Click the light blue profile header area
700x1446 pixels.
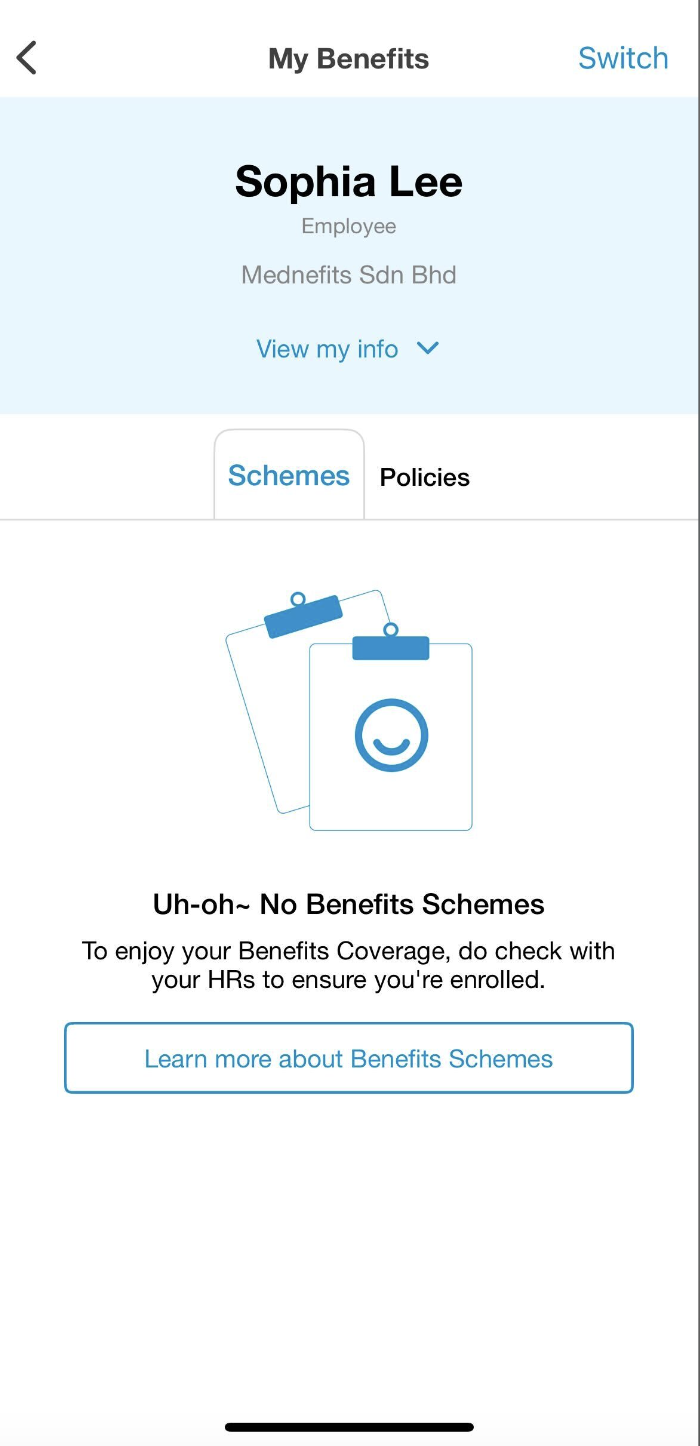(x=349, y=255)
